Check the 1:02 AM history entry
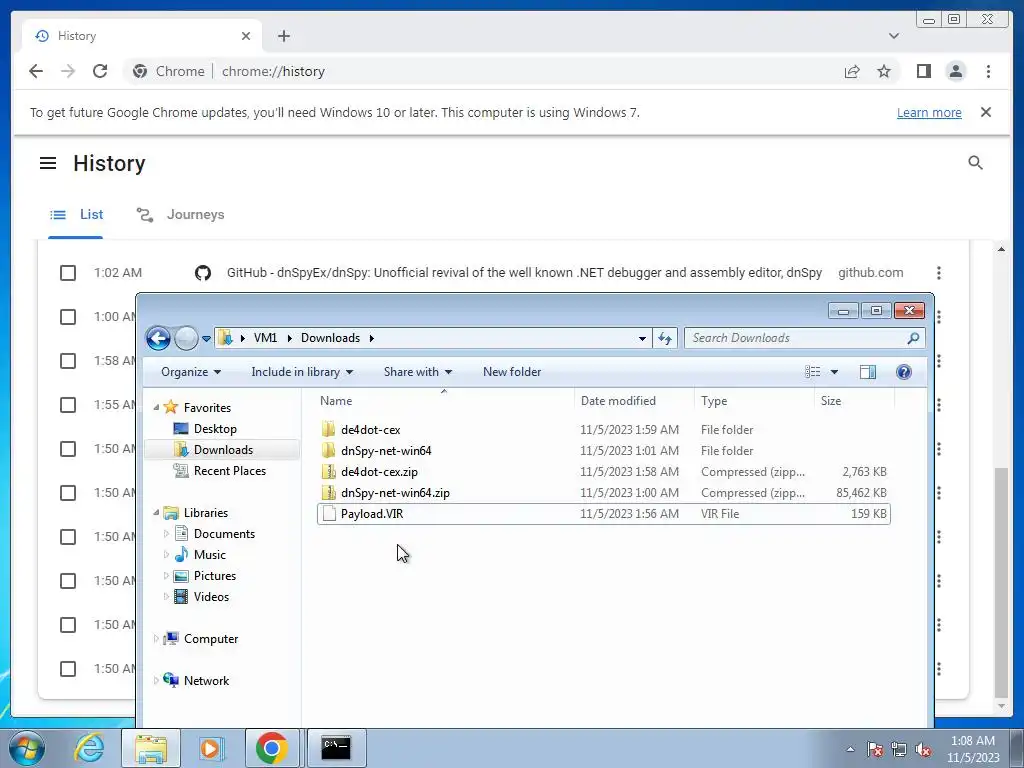Screen dimensions: 1024x768 [x=68, y=273]
